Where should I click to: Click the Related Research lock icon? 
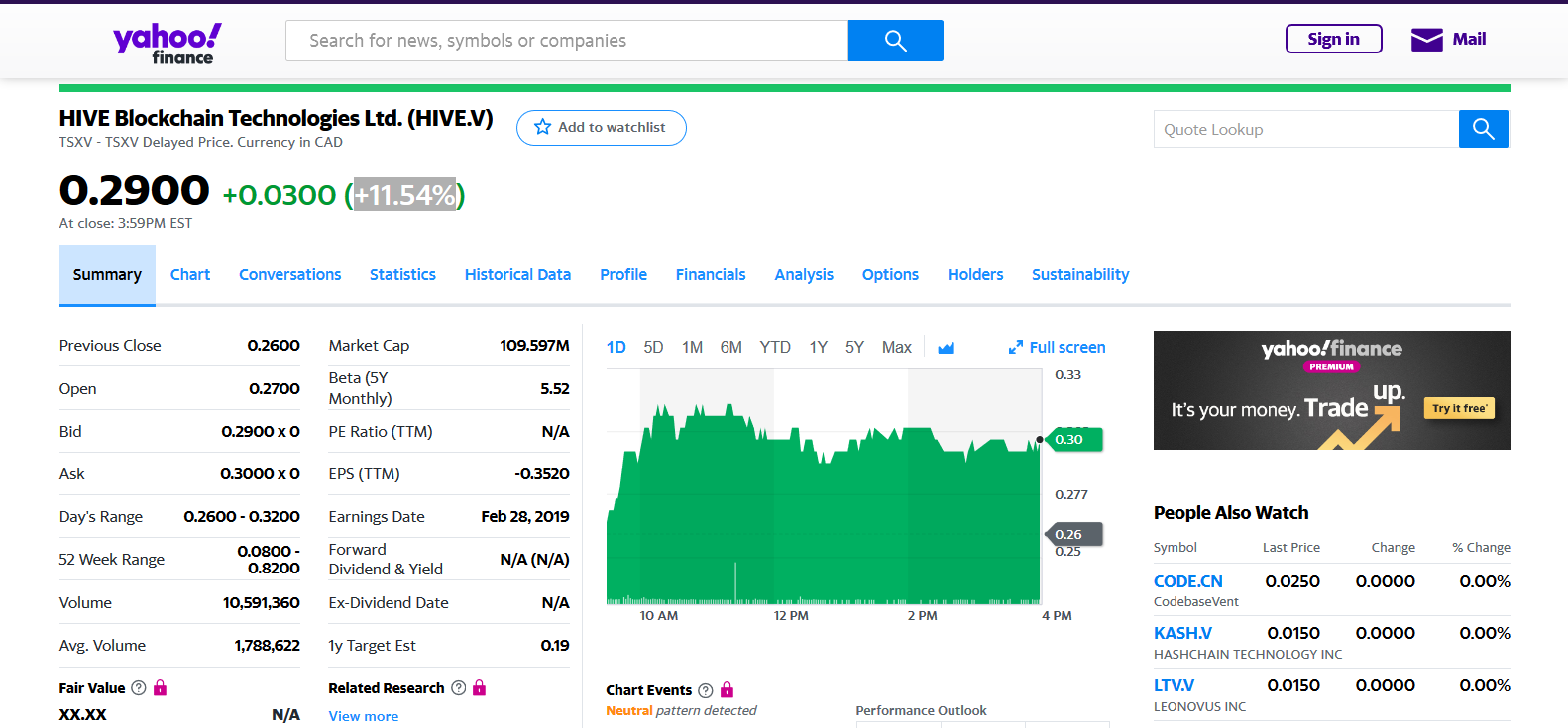tap(480, 688)
